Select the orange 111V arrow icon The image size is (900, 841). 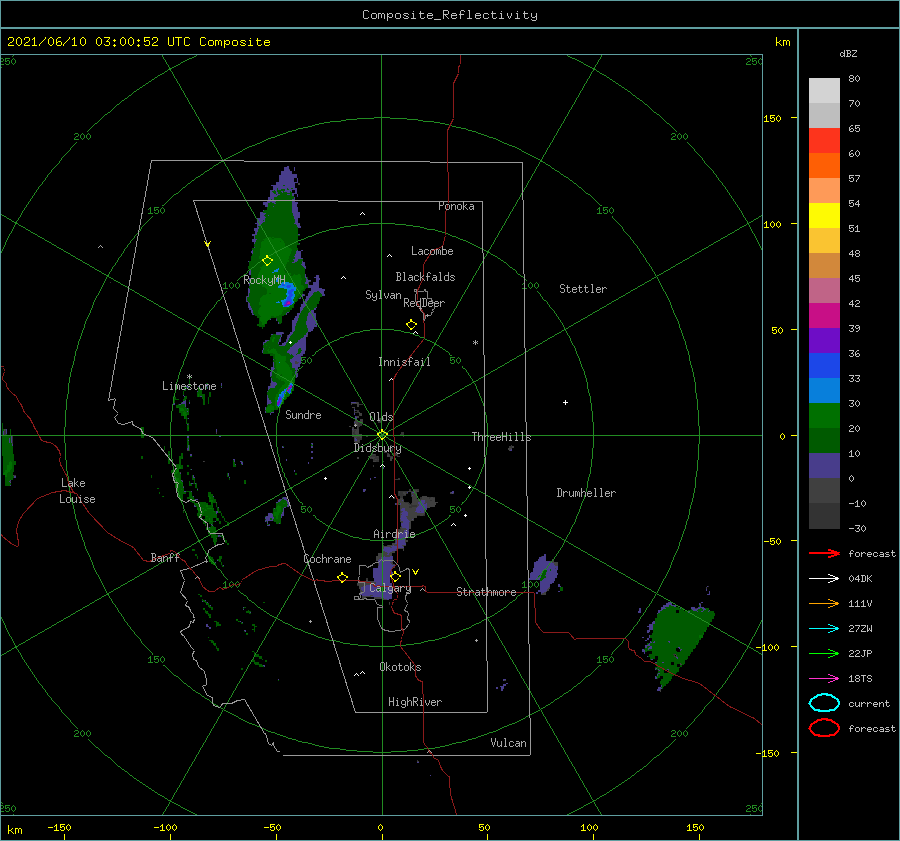[824, 603]
